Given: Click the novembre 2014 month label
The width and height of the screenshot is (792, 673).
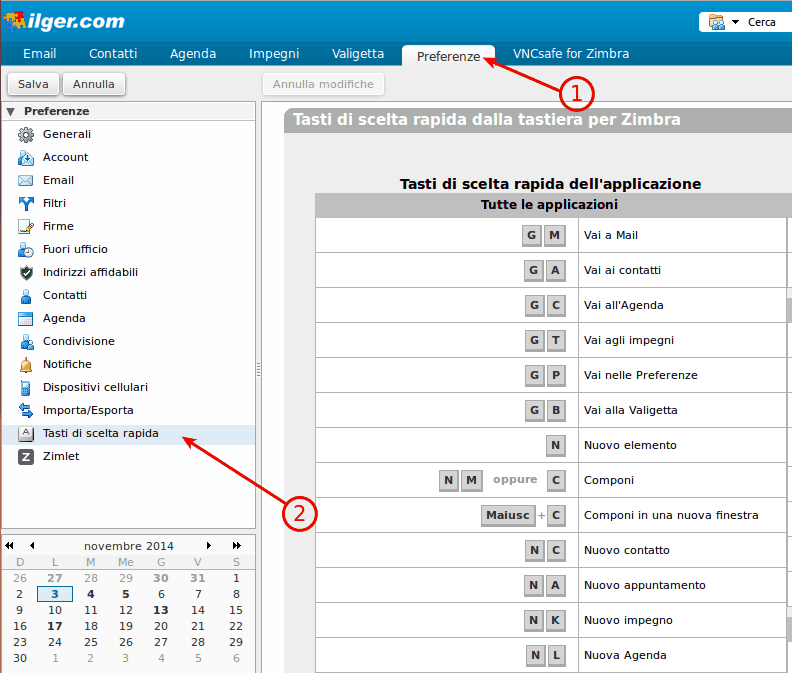Looking at the screenshot, I should (x=129, y=546).
